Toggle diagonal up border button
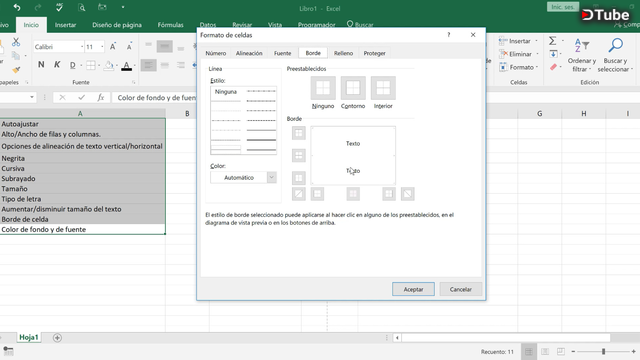Image resolution: width=640 pixels, height=360 pixels. pos(299,194)
